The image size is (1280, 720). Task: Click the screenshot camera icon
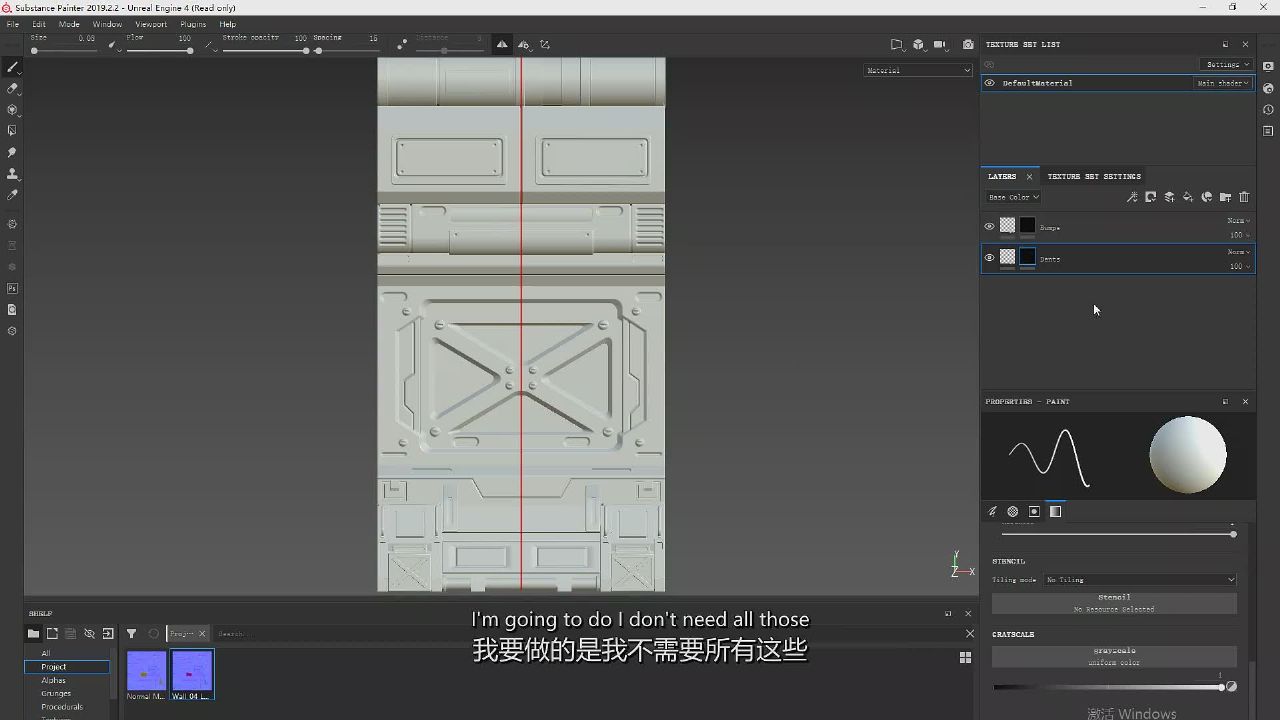[968, 44]
